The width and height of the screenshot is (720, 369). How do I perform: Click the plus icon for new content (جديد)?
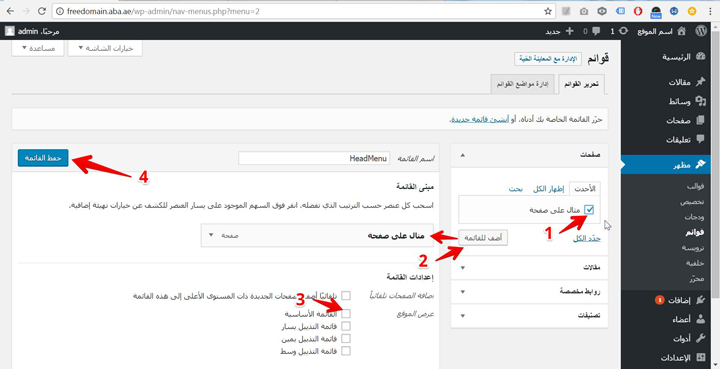[x=569, y=31]
